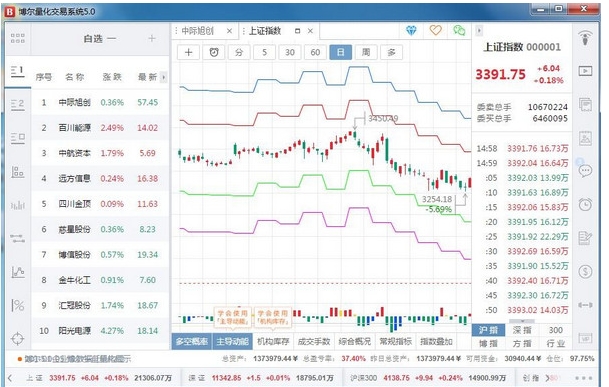
Task: Open the video player icon on right sidebar
Action: coord(585,71)
